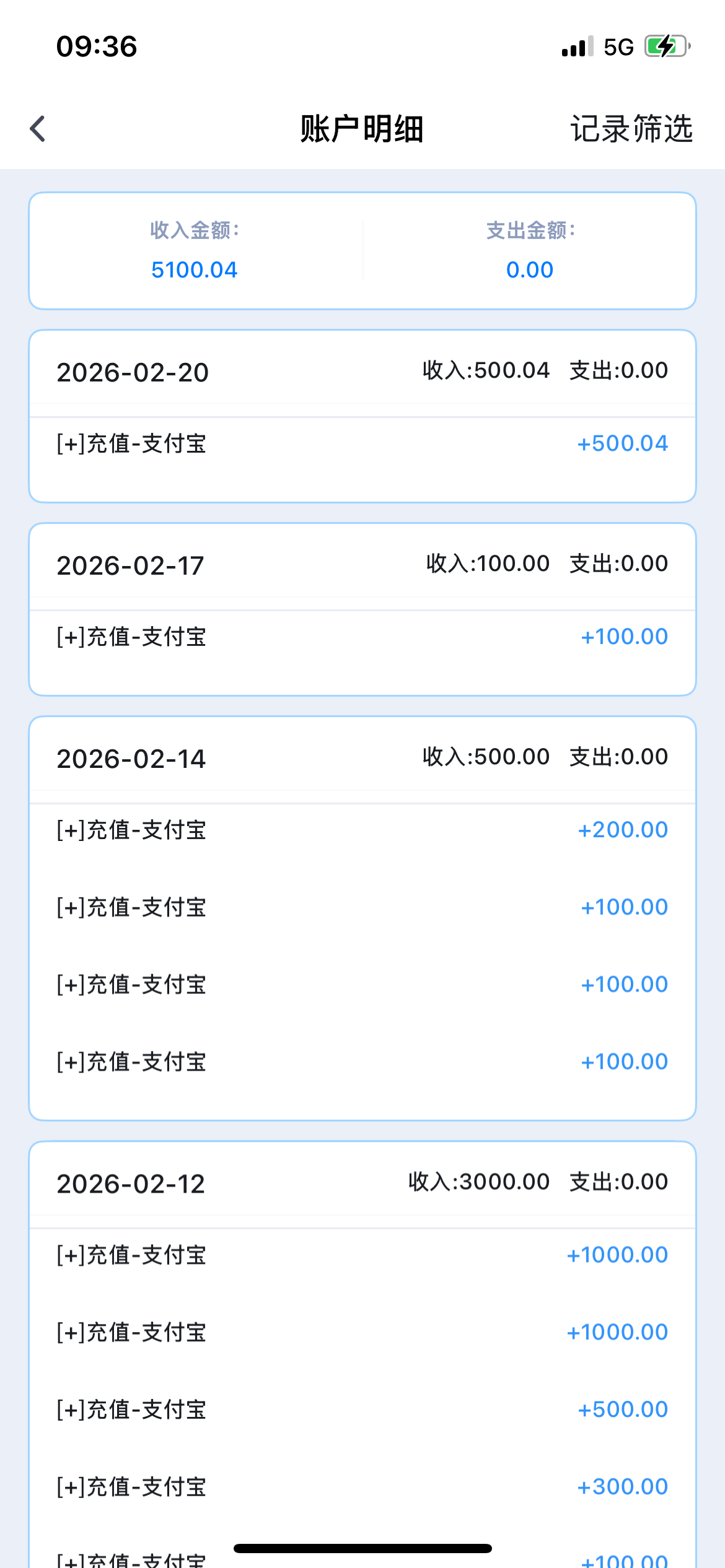
Task: Open the 2026-02-14 date header
Action: tap(131, 759)
